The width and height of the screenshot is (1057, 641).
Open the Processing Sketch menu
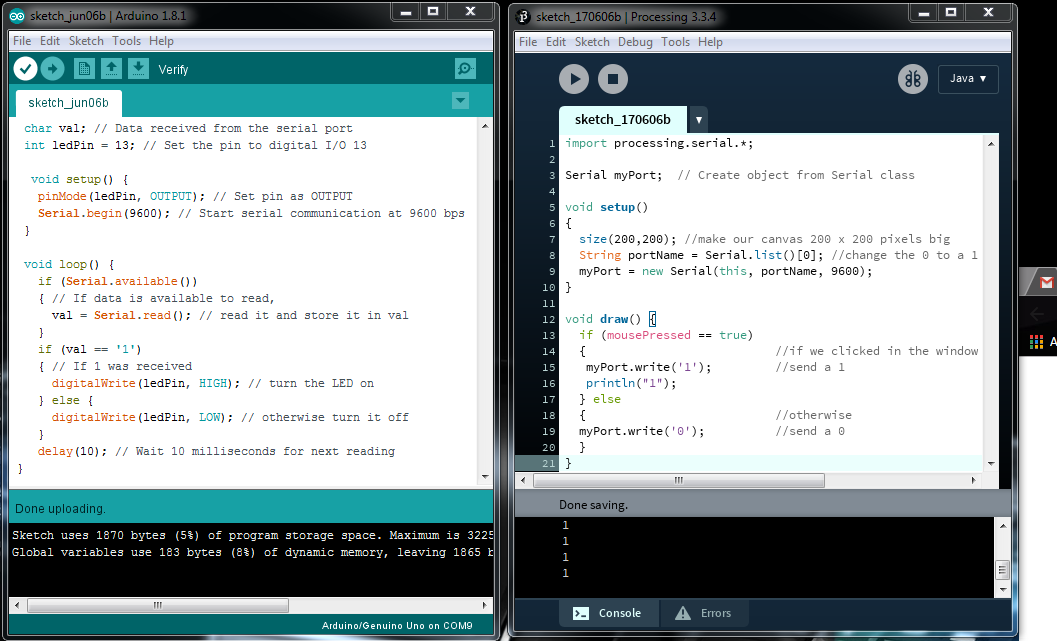pyautogui.click(x=592, y=42)
